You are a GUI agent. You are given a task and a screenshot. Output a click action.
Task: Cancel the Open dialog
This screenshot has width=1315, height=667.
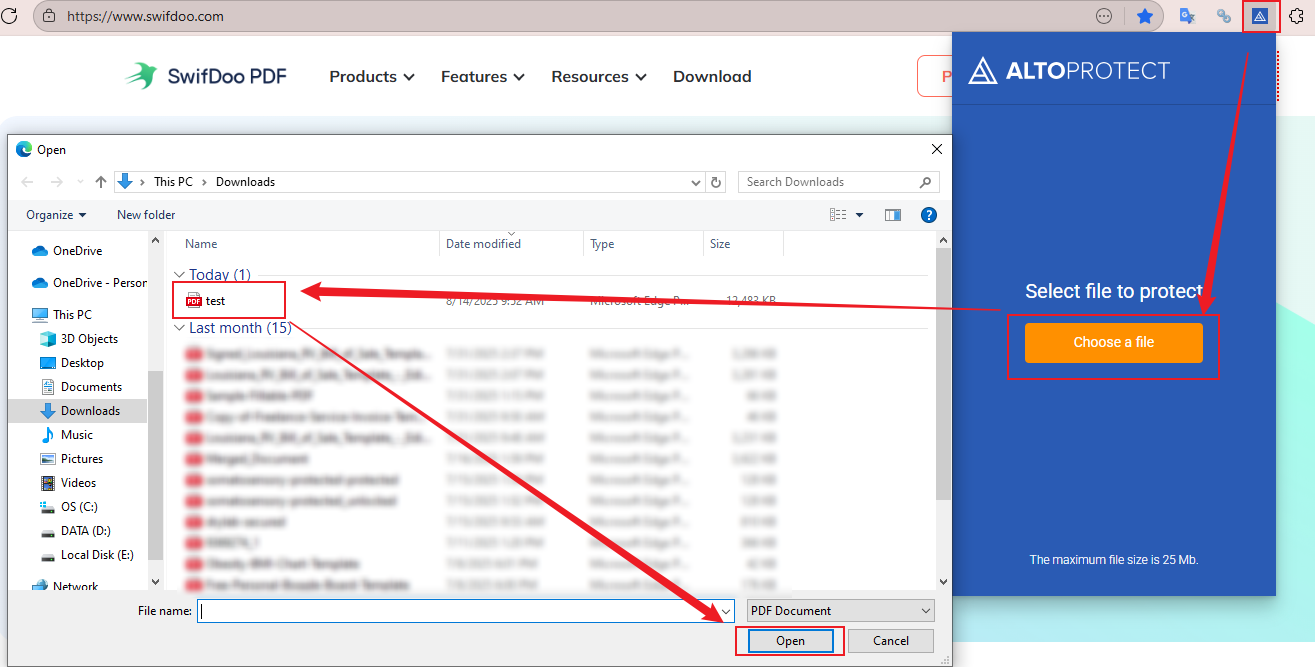(891, 641)
